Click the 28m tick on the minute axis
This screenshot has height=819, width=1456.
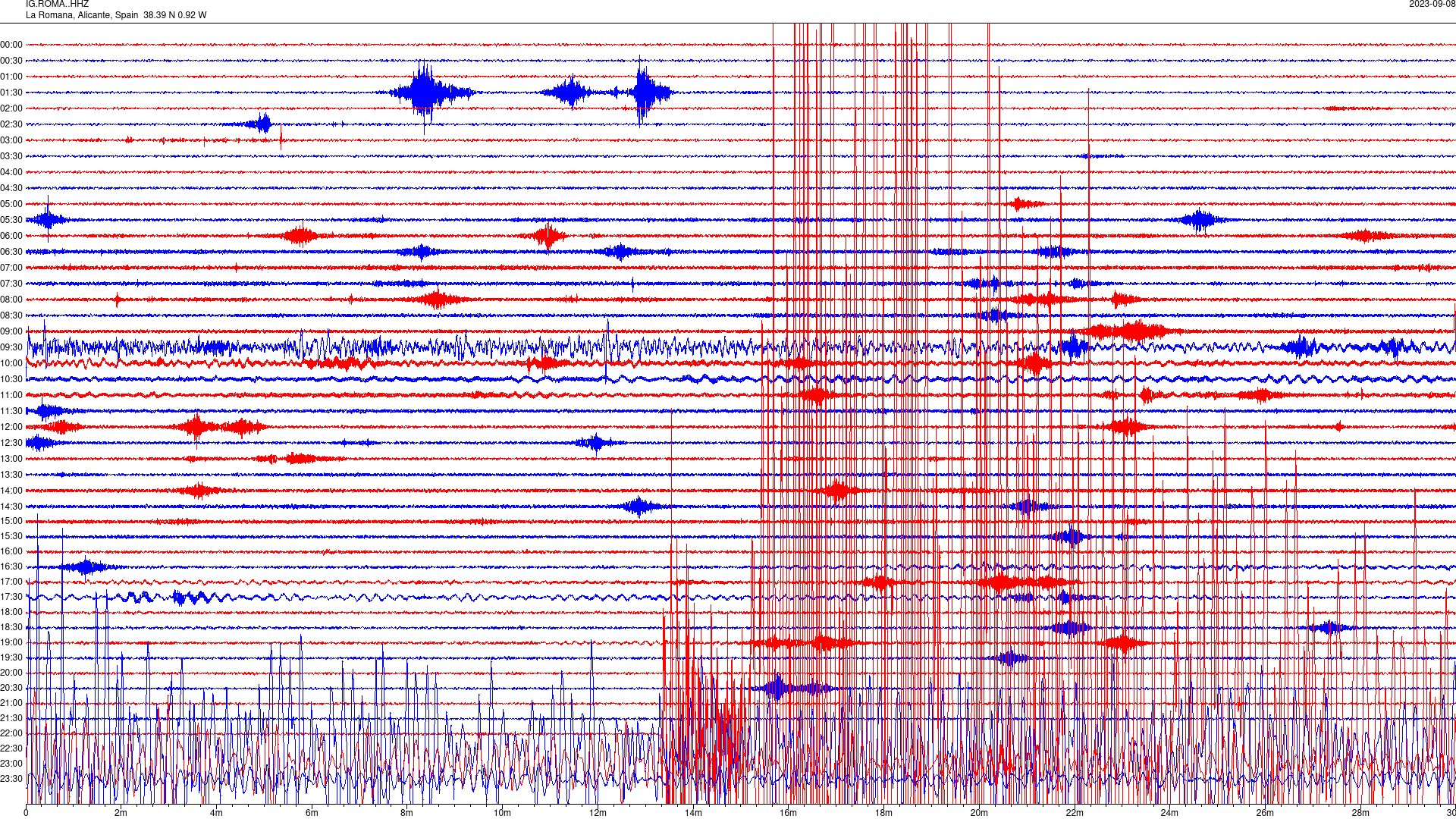pos(1360,813)
